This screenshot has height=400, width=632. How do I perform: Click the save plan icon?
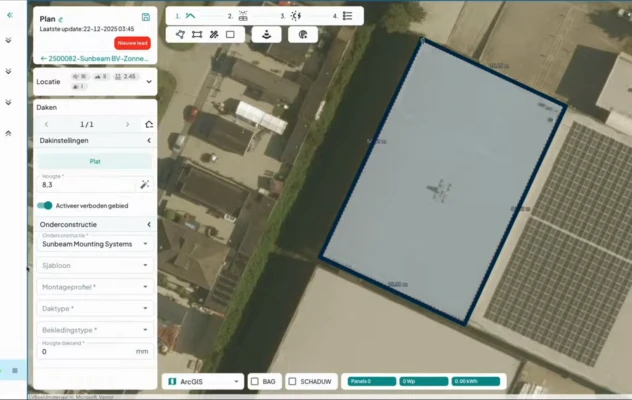click(146, 18)
